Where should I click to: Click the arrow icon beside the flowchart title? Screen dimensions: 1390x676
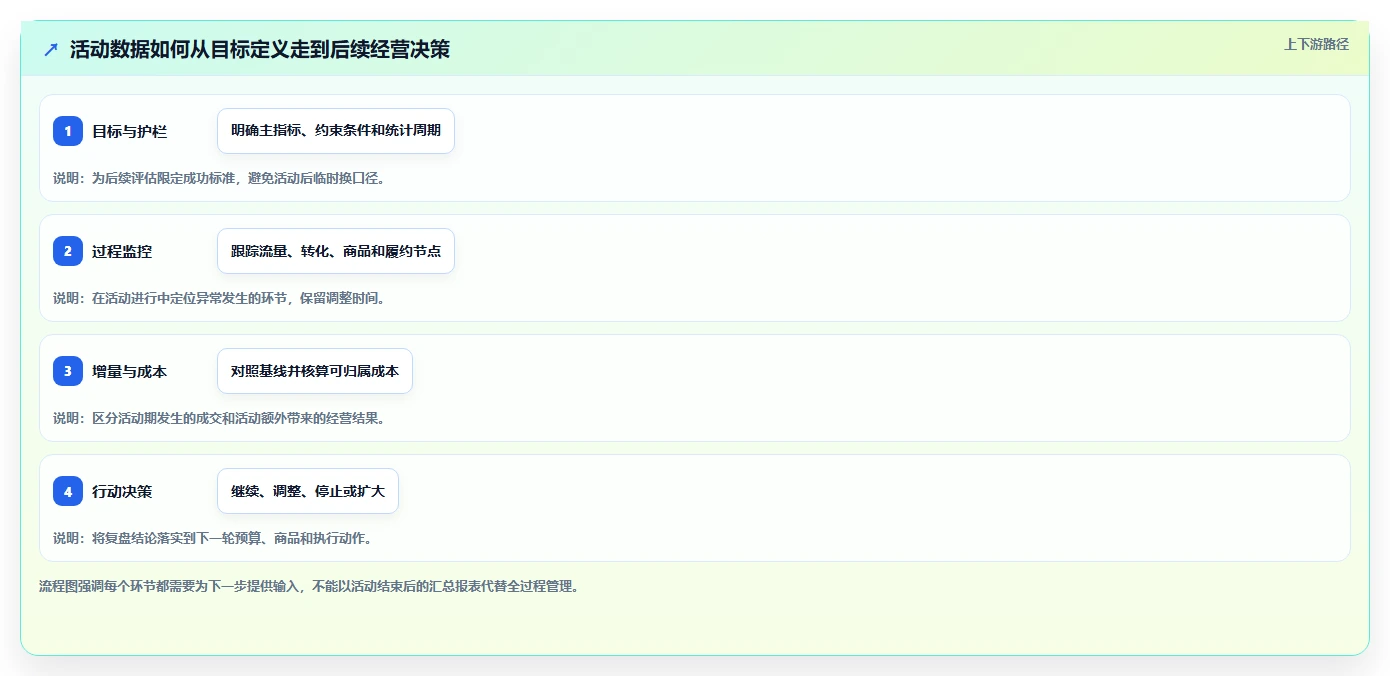click(51, 49)
